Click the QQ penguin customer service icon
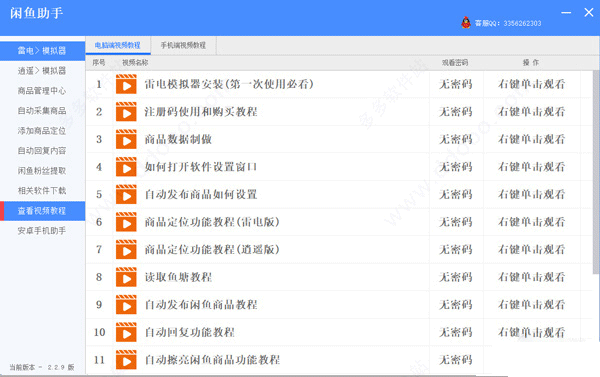Viewport: 600px width, 377px height. coord(466,23)
